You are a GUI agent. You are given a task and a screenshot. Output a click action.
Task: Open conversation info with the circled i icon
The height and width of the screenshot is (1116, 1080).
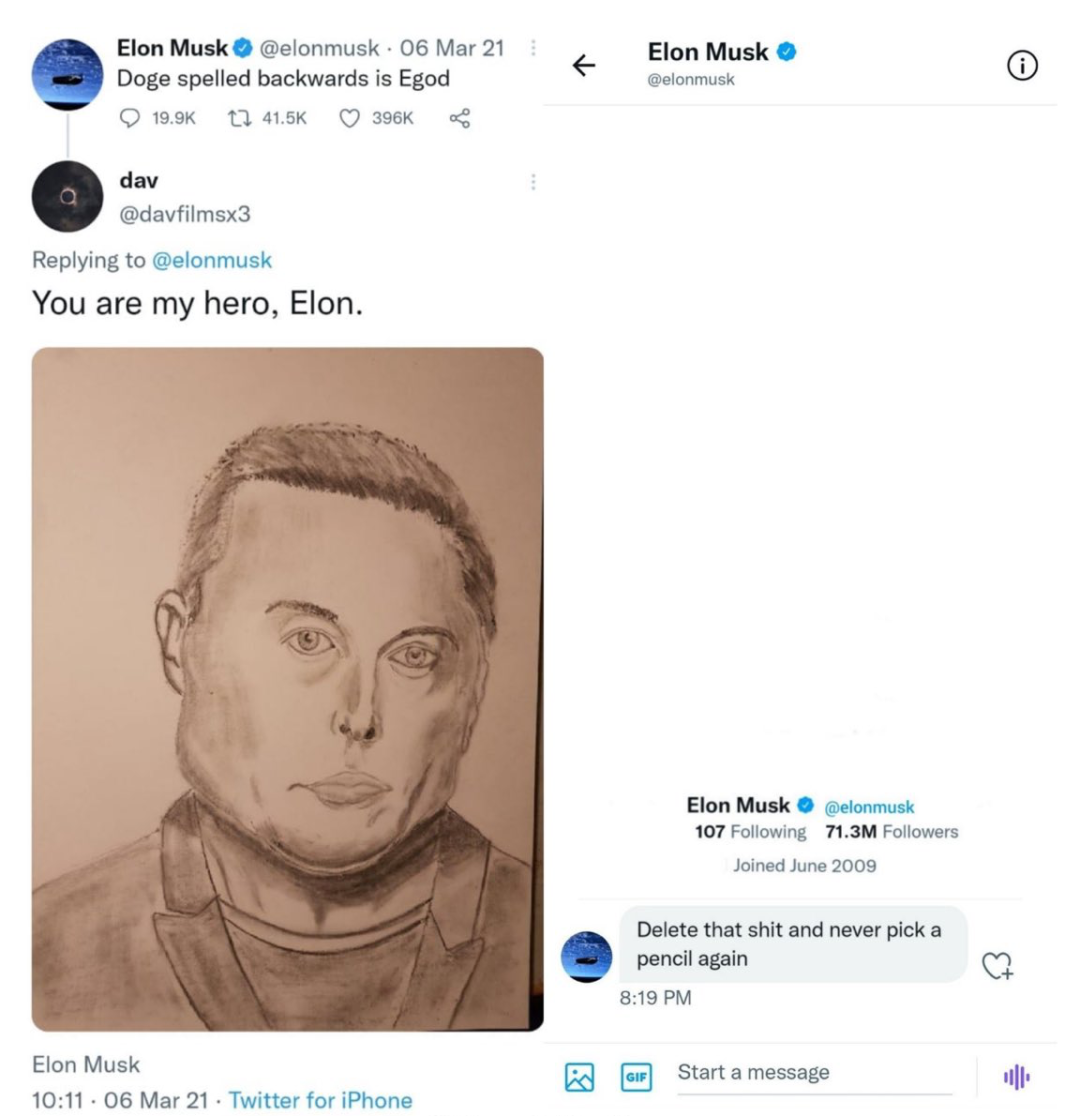click(1021, 66)
